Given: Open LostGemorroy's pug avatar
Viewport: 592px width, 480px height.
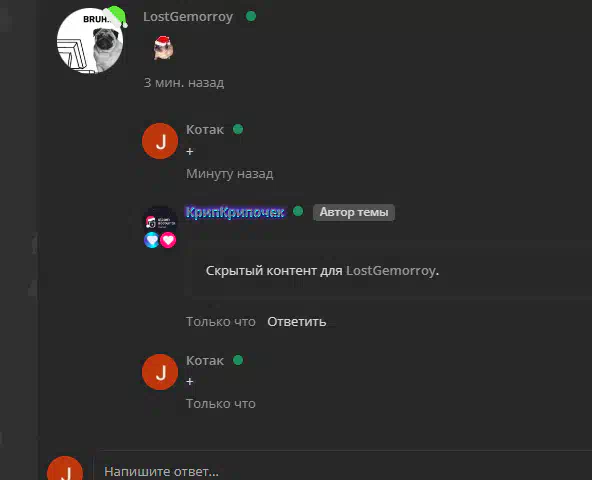Looking at the screenshot, I should (x=90, y=40).
